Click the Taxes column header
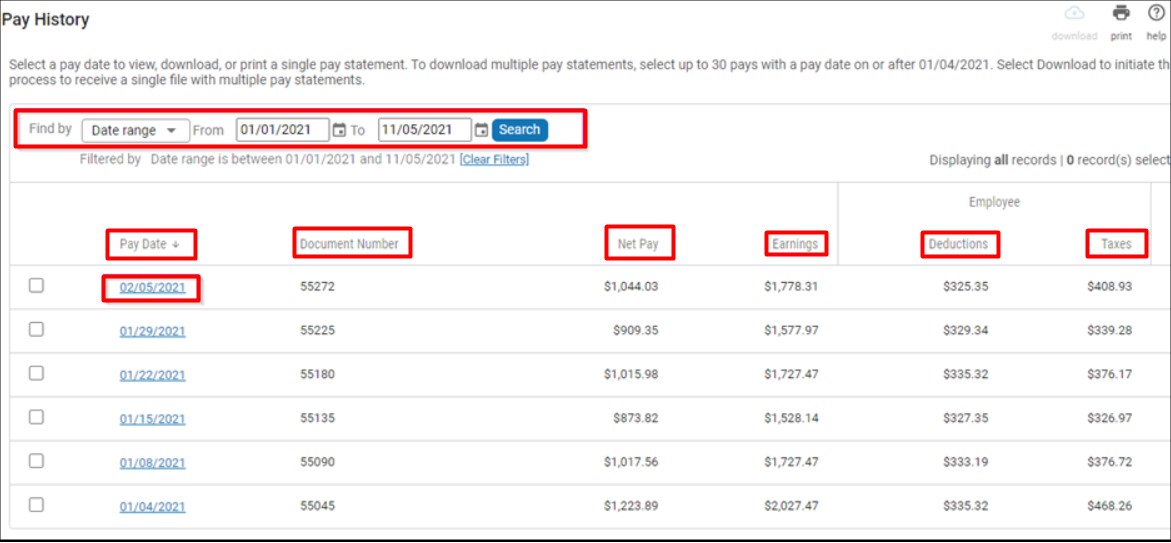The width and height of the screenshot is (1171, 543). pyautogui.click(x=1116, y=244)
